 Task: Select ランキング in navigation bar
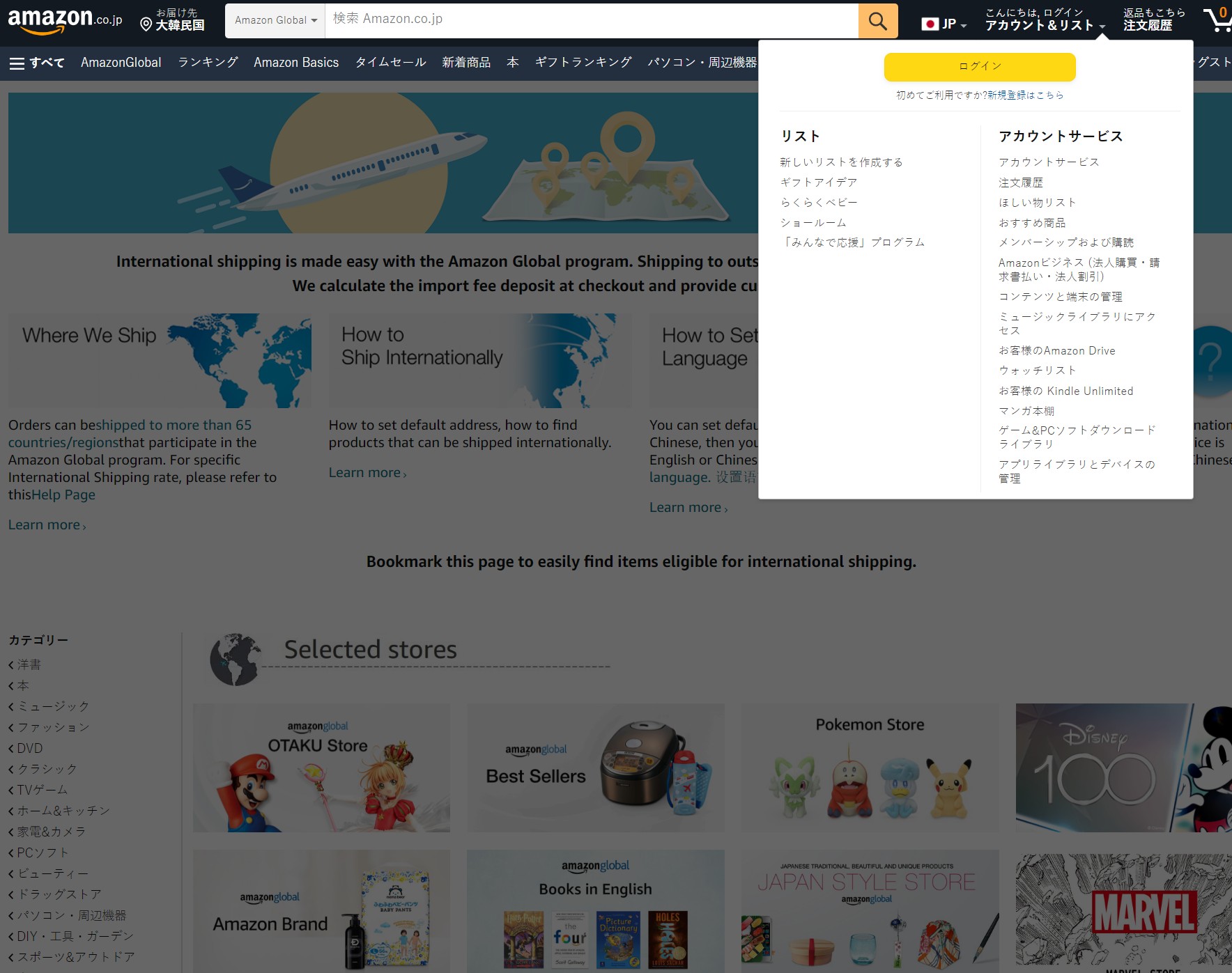click(x=208, y=63)
